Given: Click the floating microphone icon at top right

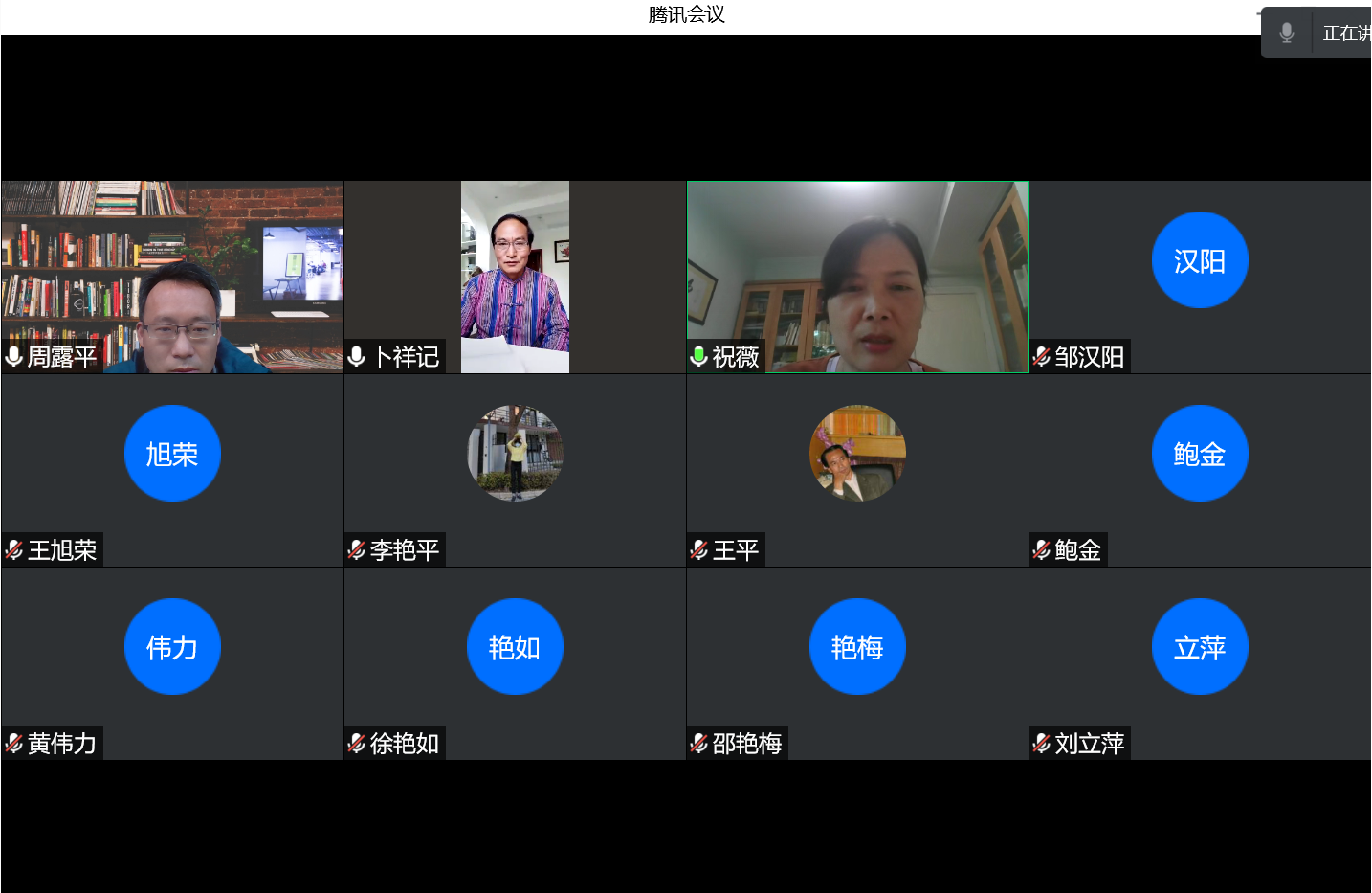Looking at the screenshot, I should 1287,33.
